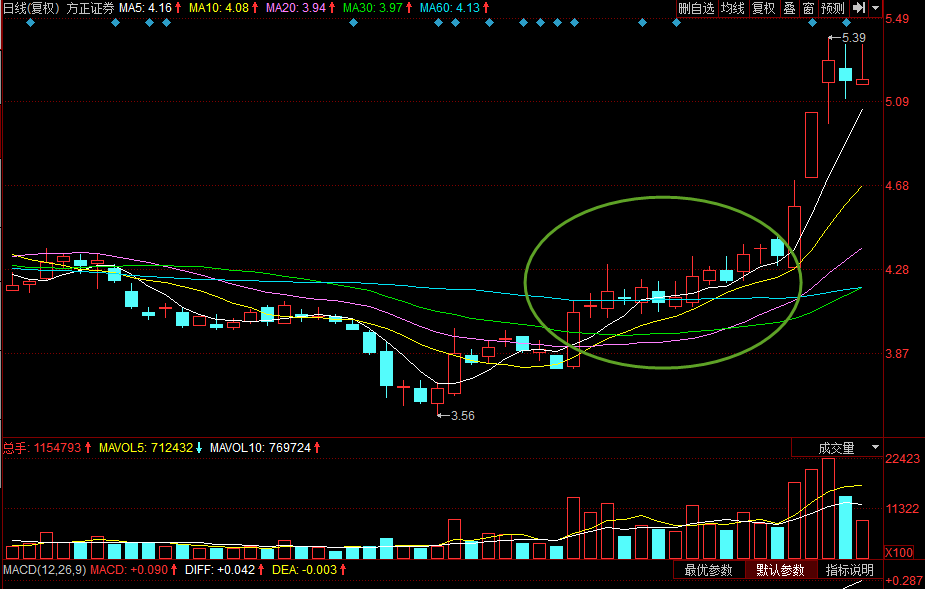Click the 5.39 high price annotation

[x=854, y=38]
